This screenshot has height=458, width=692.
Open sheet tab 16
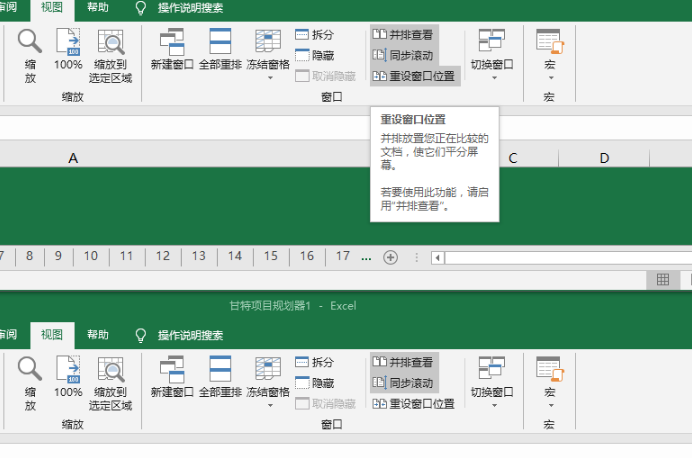[307, 256]
